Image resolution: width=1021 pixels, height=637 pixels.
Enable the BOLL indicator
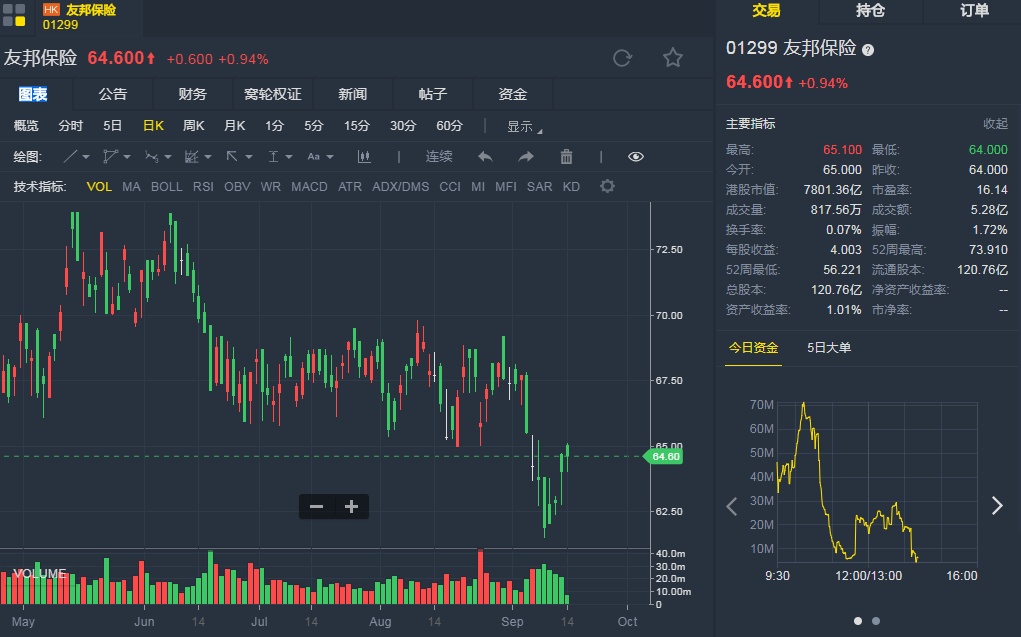(167, 186)
